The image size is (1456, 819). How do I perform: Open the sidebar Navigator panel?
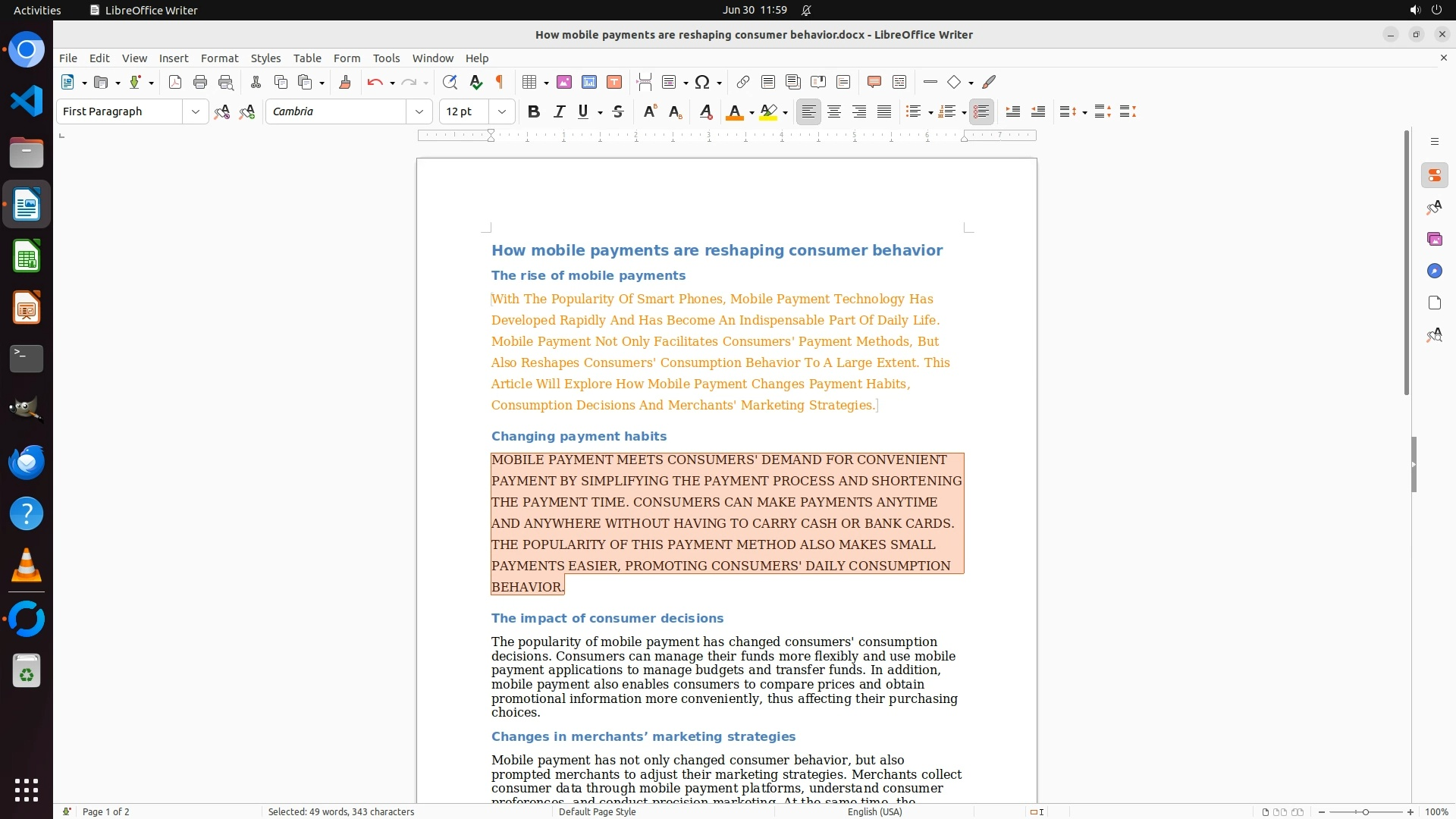pos(1434,271)
